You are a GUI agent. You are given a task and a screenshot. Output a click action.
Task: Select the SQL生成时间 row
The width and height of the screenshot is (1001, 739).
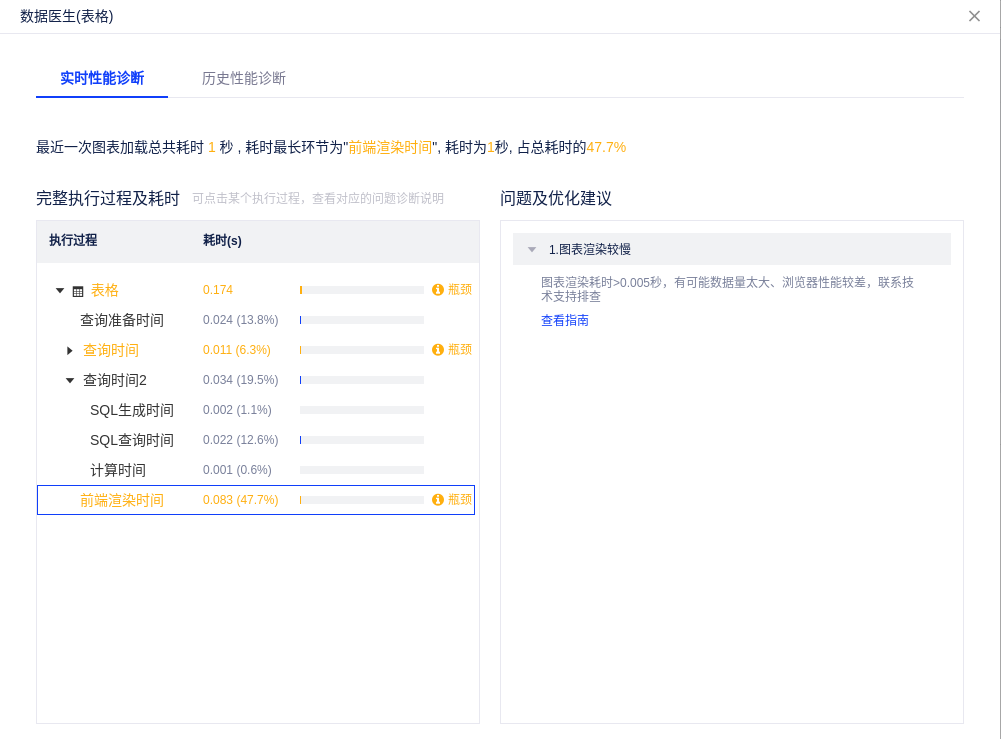(x=132, y=411)
